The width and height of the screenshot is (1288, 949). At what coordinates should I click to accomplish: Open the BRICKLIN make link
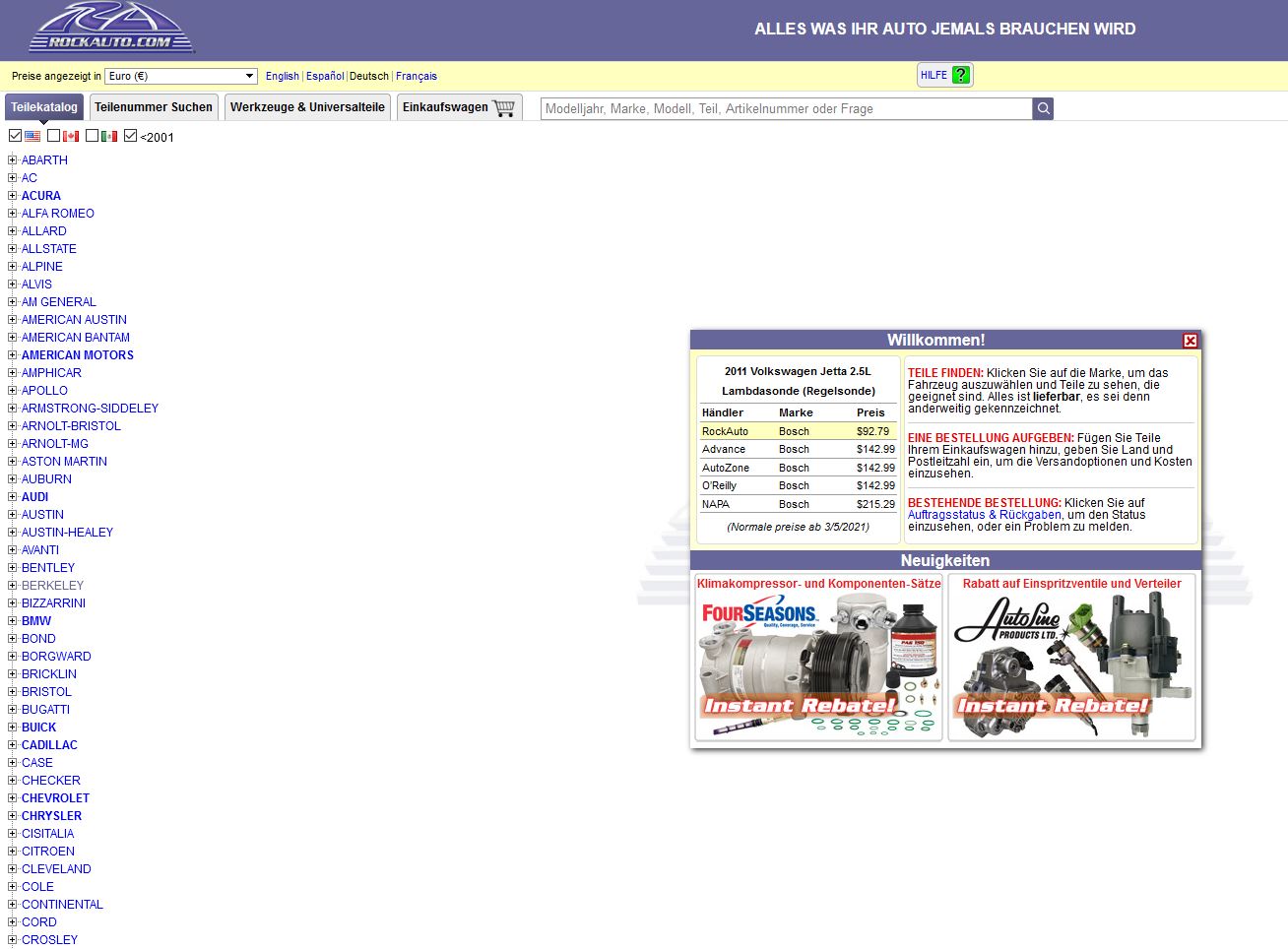49,674
